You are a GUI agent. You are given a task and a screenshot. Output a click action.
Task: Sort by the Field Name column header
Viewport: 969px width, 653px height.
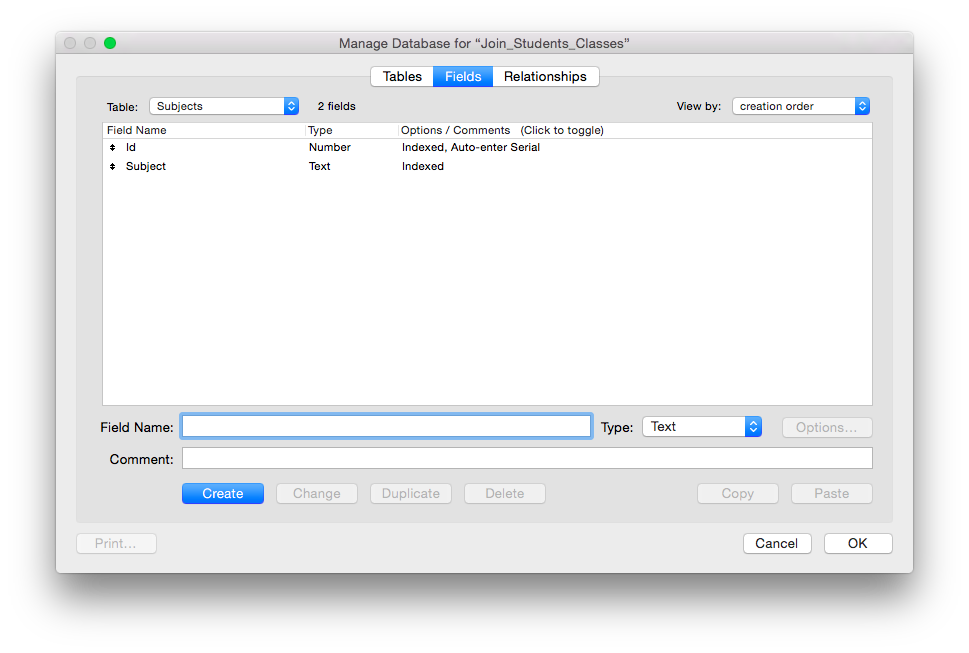(204, 130)
